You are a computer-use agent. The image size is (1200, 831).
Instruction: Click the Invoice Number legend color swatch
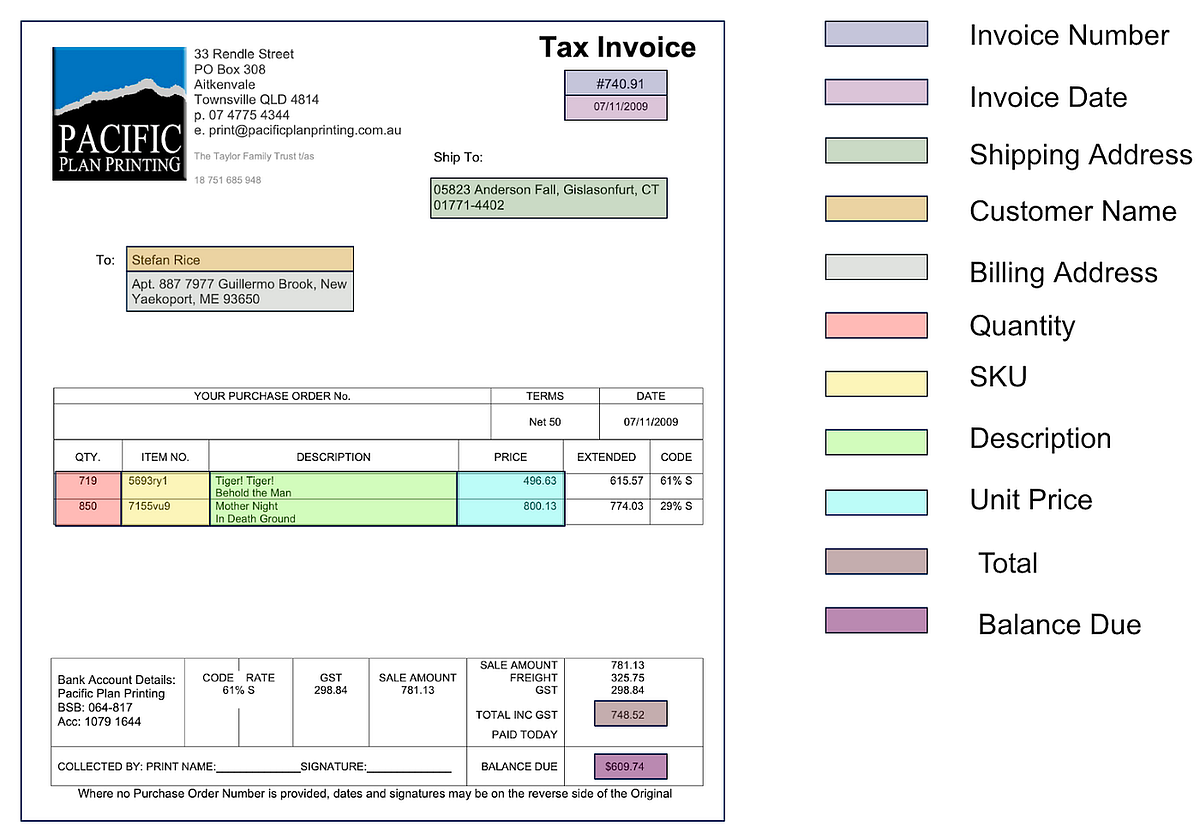(876, 33)
